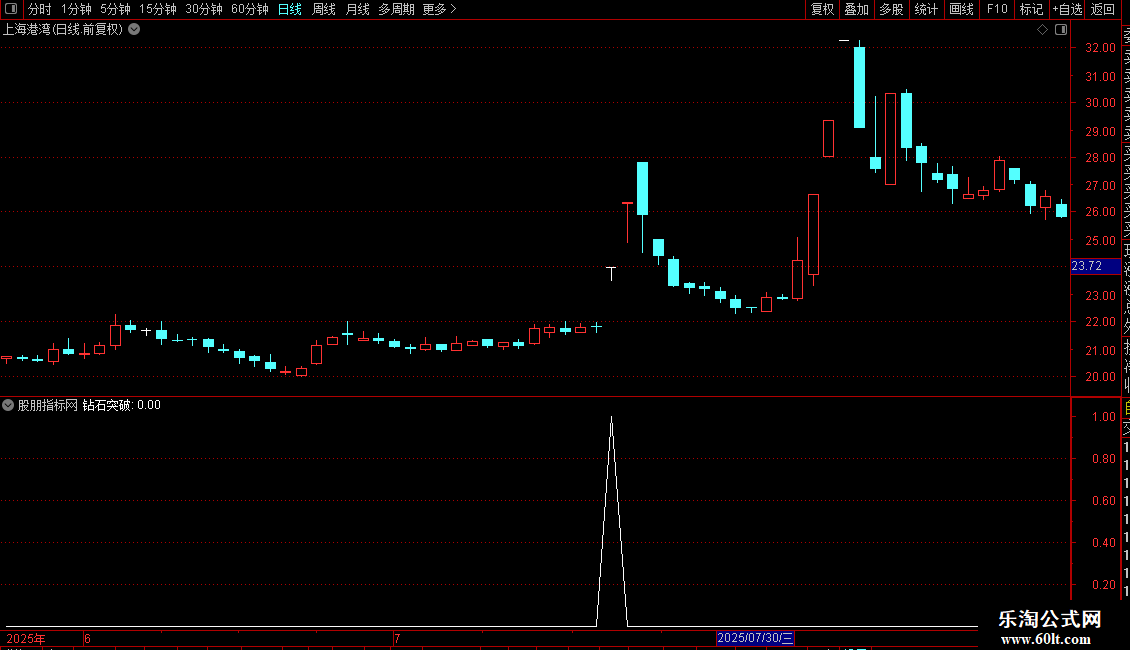Select the 30分钟 period
Viewport: 1130px width, 650px height.
(204, 9)
